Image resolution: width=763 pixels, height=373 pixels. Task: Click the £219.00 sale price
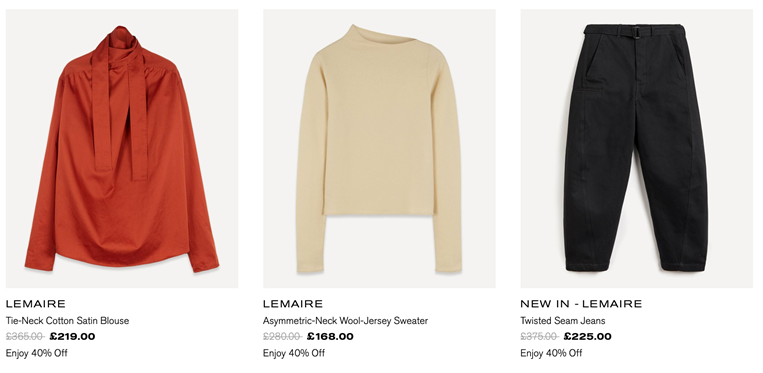pyautogui.click(x=73, y=337)
